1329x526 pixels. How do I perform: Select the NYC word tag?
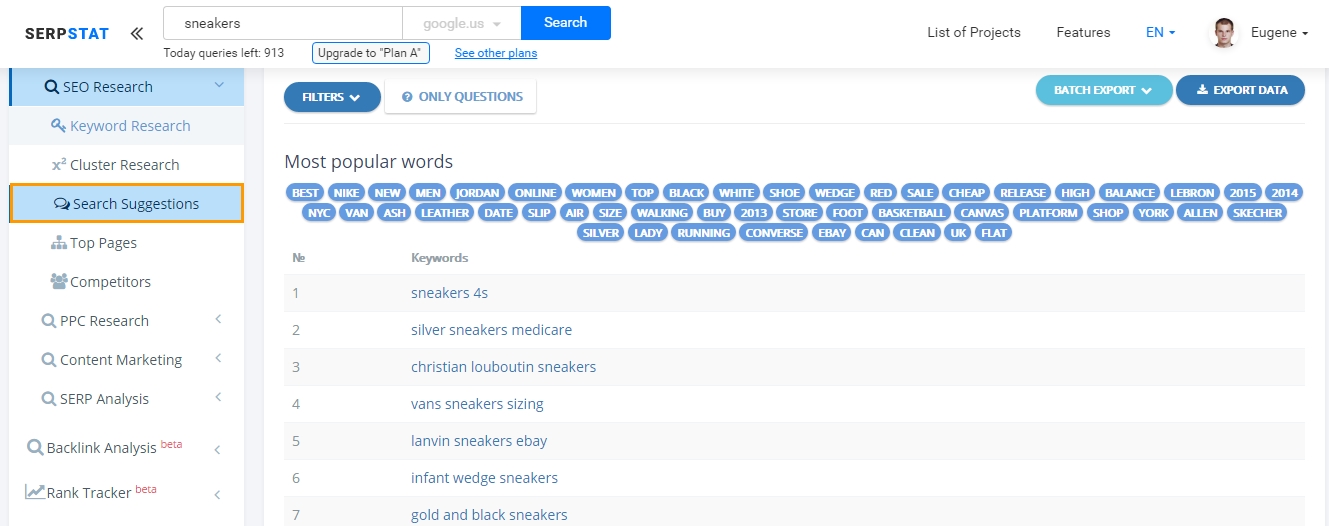point(319,213)
